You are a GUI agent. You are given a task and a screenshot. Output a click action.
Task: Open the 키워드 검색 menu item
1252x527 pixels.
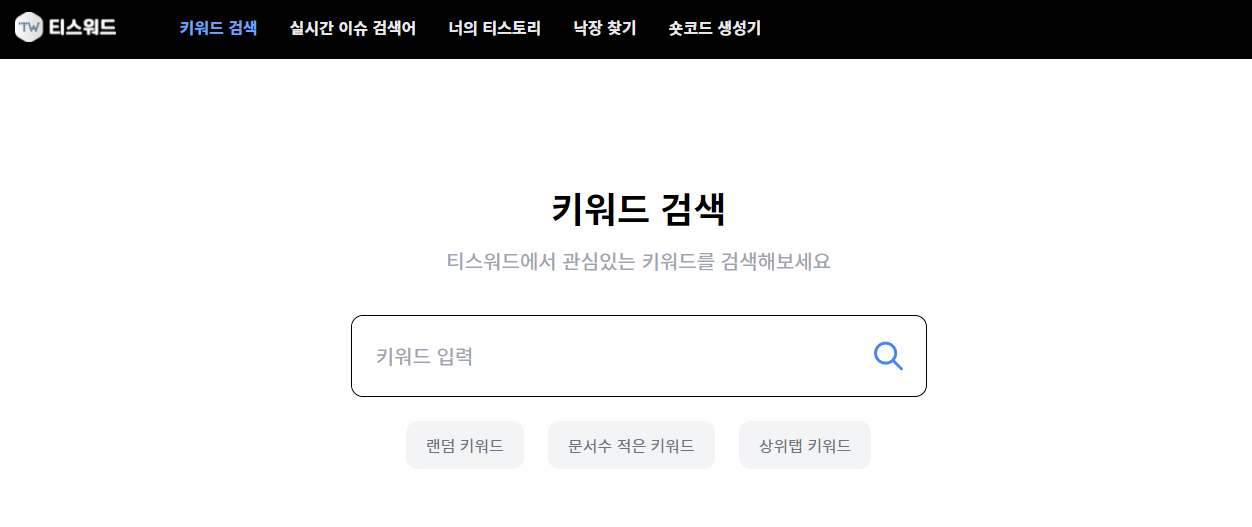coord(218,29)
